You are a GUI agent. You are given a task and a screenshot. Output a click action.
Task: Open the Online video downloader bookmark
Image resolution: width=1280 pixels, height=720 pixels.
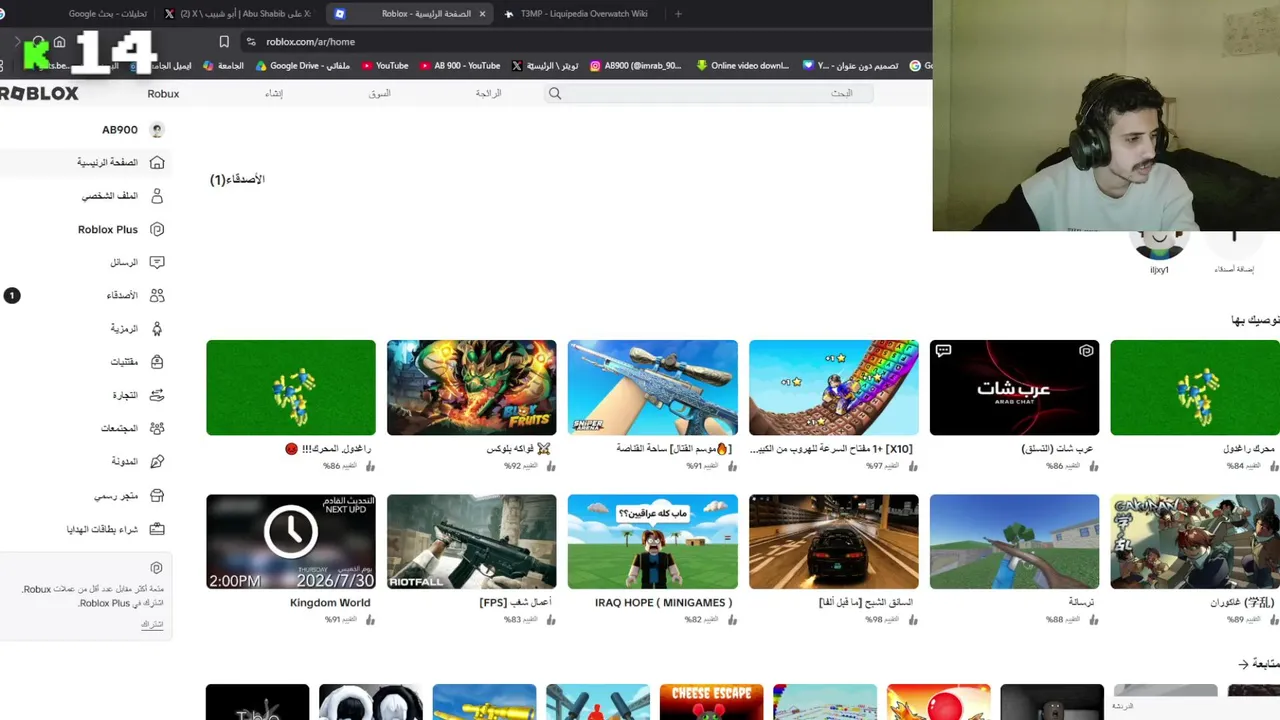(743, 66)
